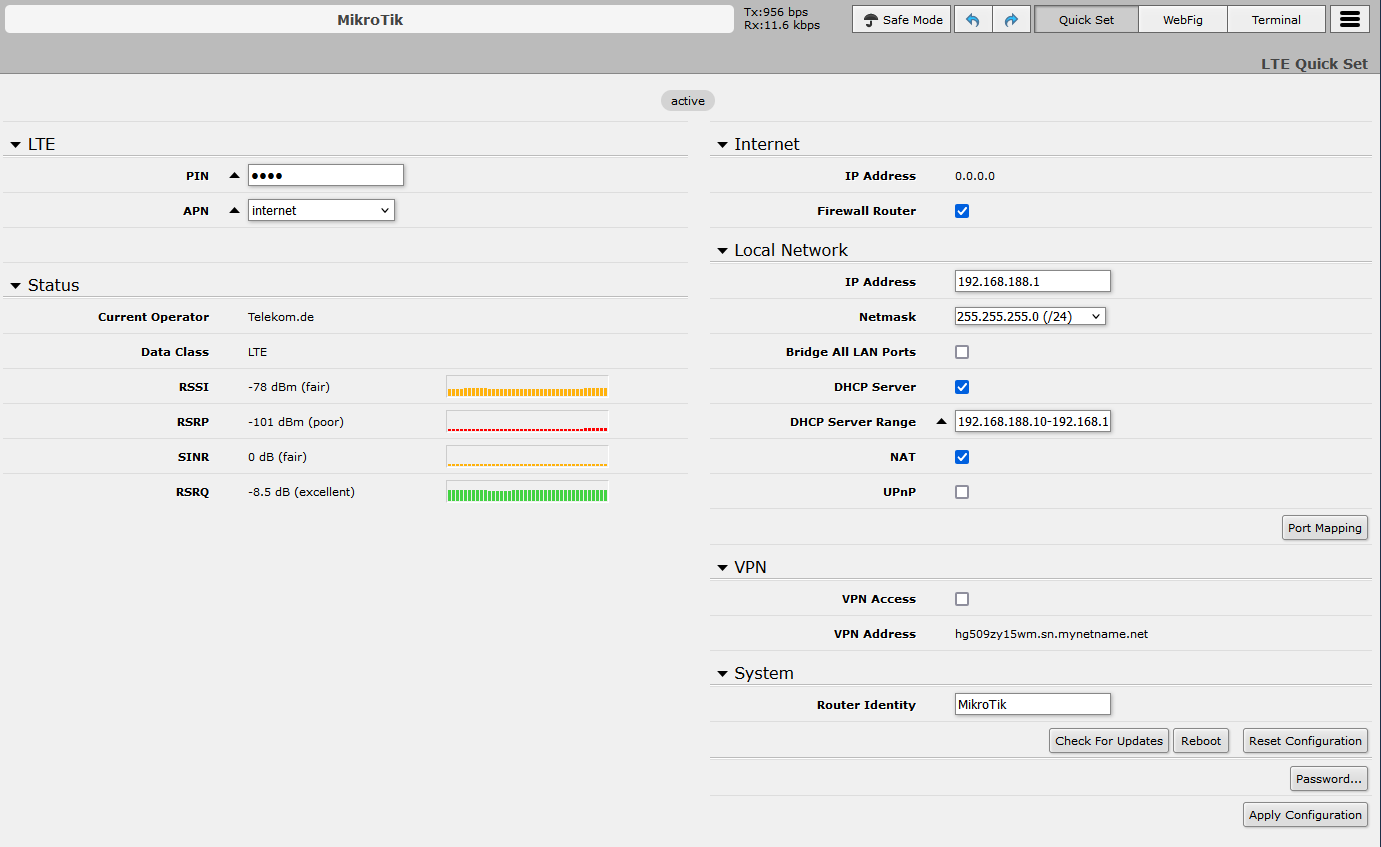Viewport: 1381px width, 847px height.
Task: Enable the UPnP checkbox
Action: pos(962,492)
